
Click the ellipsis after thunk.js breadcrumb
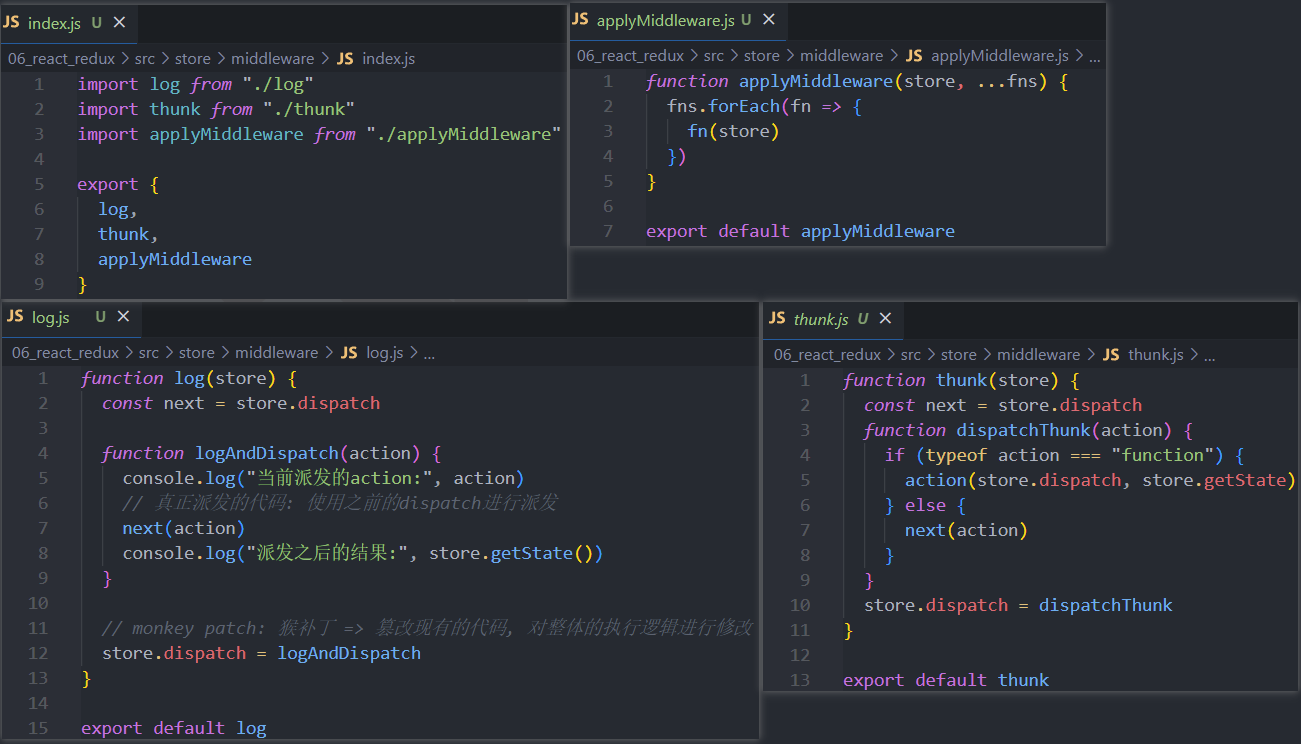click(x=1209, y=355)
